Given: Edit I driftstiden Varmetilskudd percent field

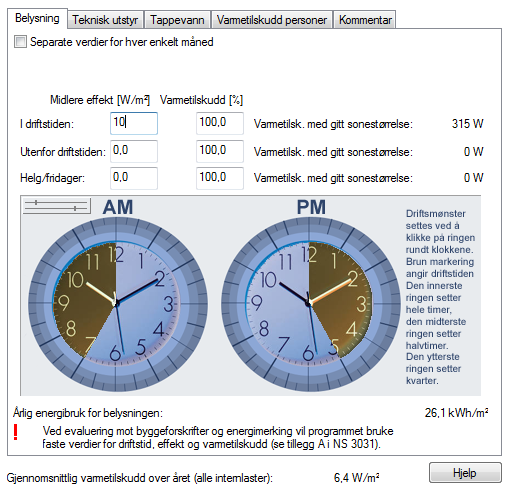Looking at the screenshot, I should pyautogui.click(x=220, y=123).
